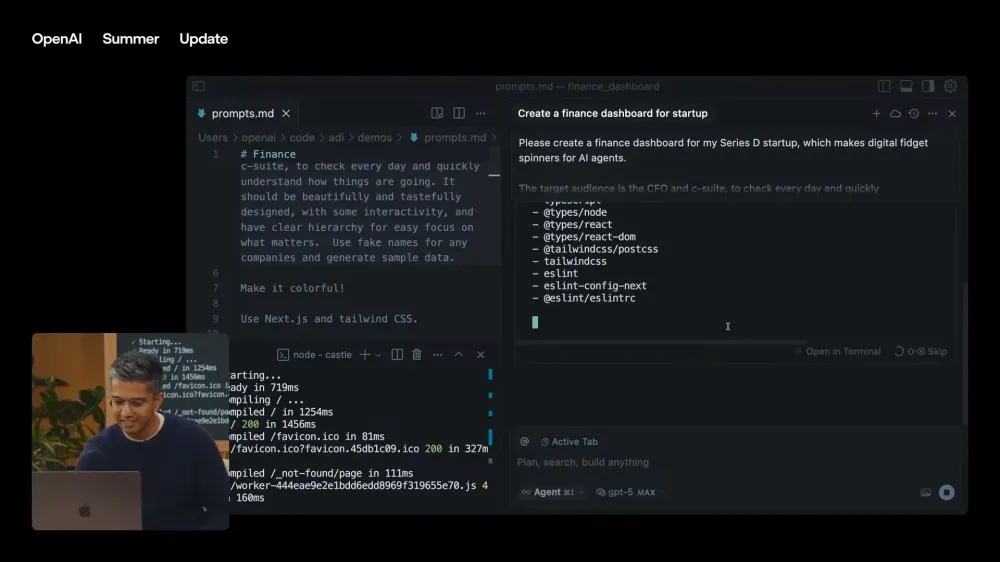Viewport: 1000px width, 562px height.
Task: Split the editor to the right
Action: click(x=459, y=113)
